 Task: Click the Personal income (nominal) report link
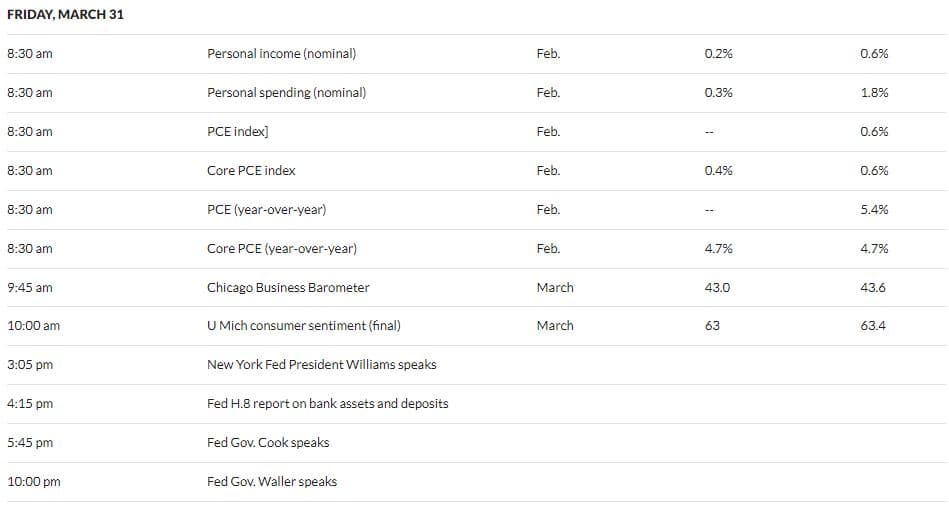(281, 54)
